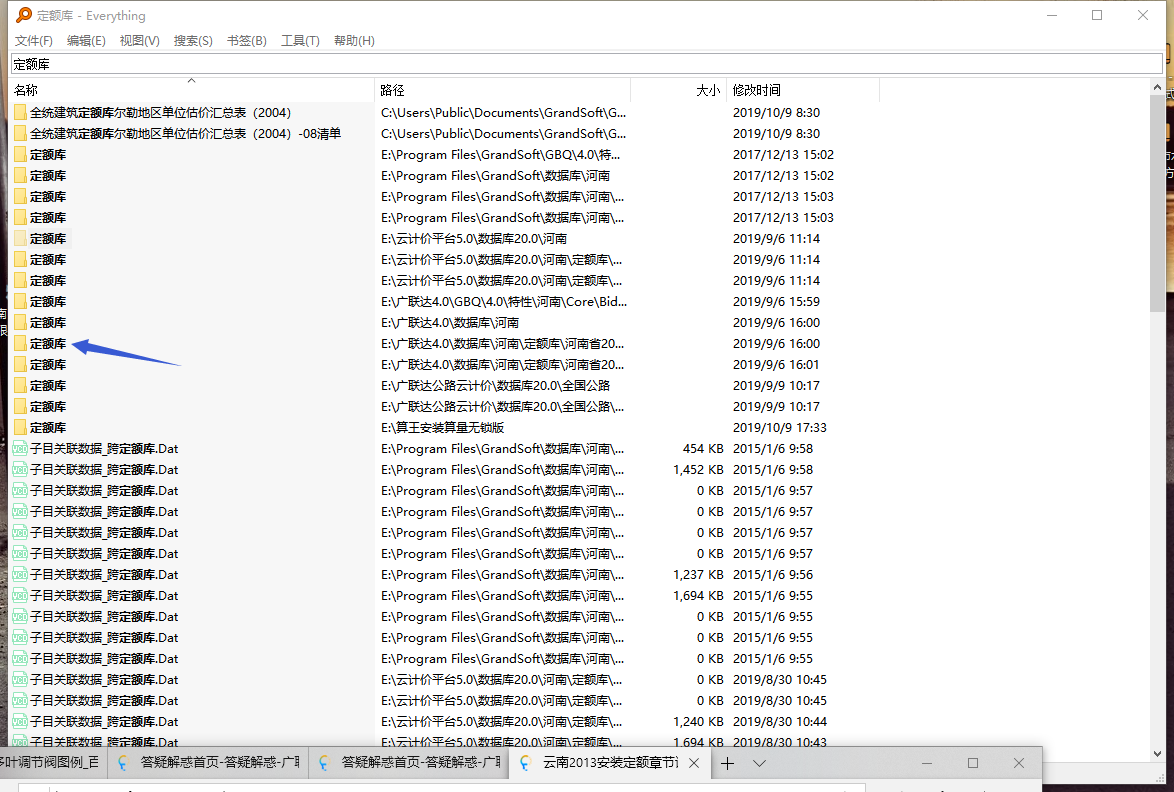Click the Everything magnifier app icon in title bar
This screenshot has height=792, width=1174.
tap(24, 15)
